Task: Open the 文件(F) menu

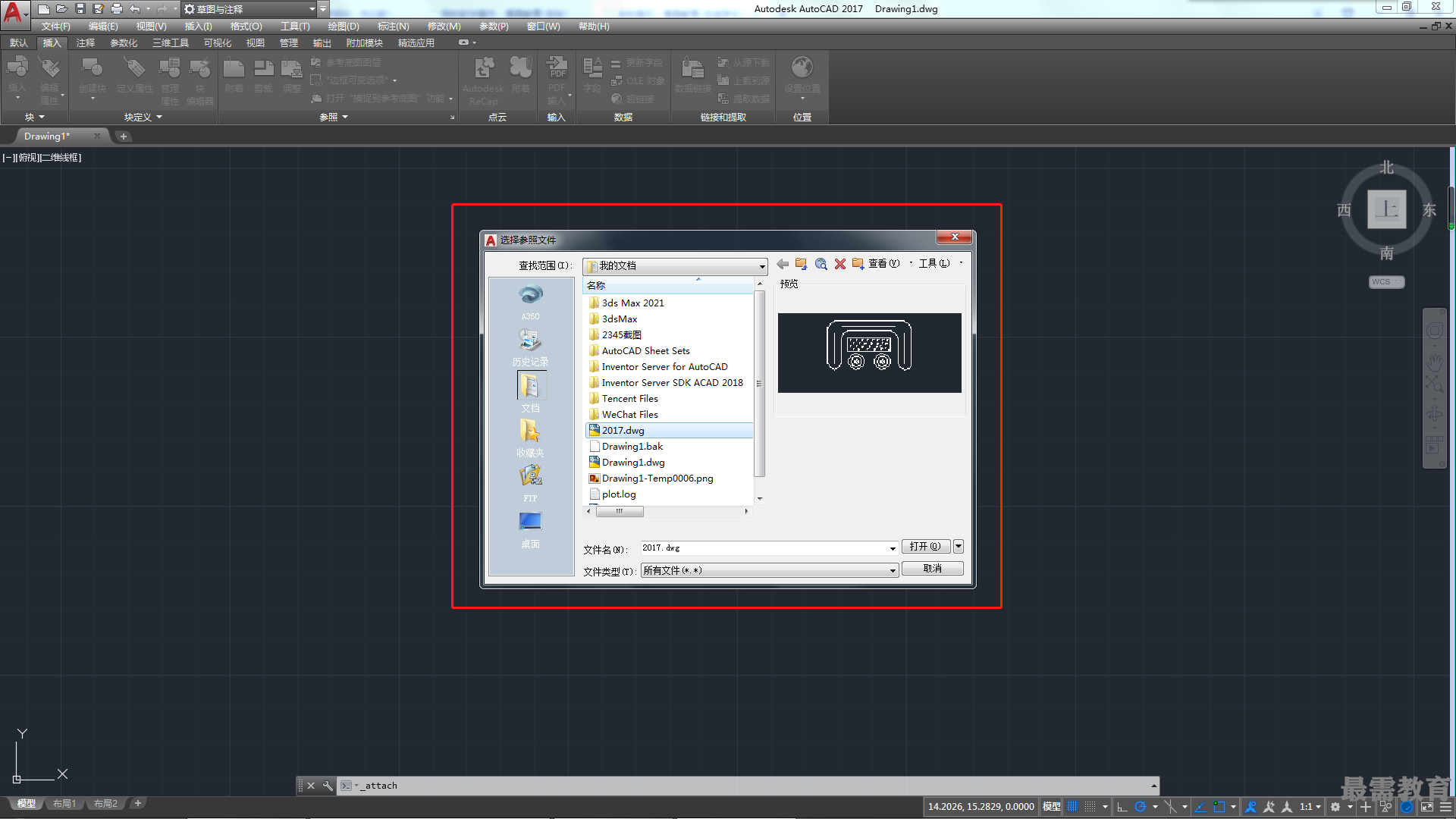Action: click(55, 27)
